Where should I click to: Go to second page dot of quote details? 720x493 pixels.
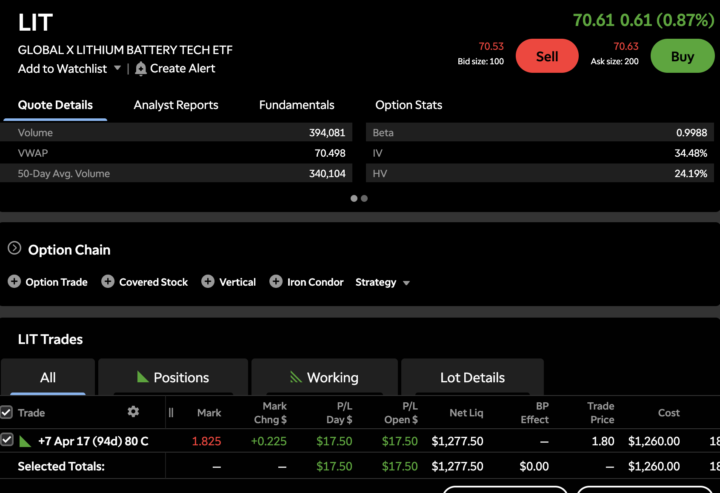tap(364, 198)
